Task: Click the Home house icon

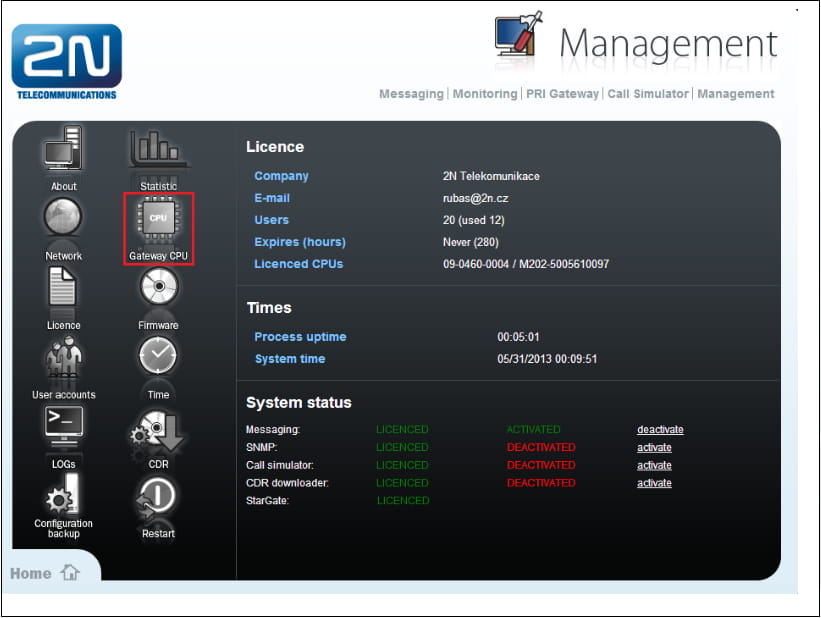Action: pos(70,572)
